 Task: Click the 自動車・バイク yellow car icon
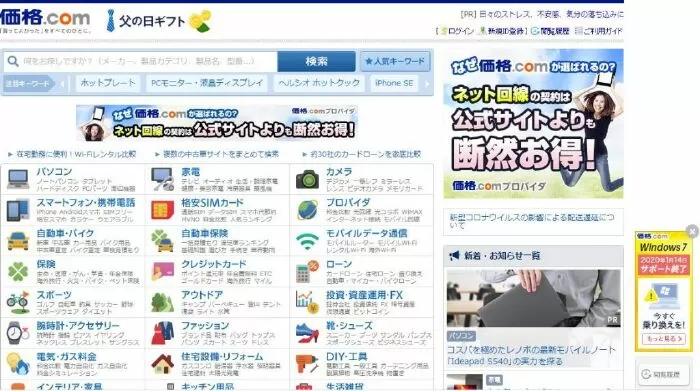(x=18, y=241)
